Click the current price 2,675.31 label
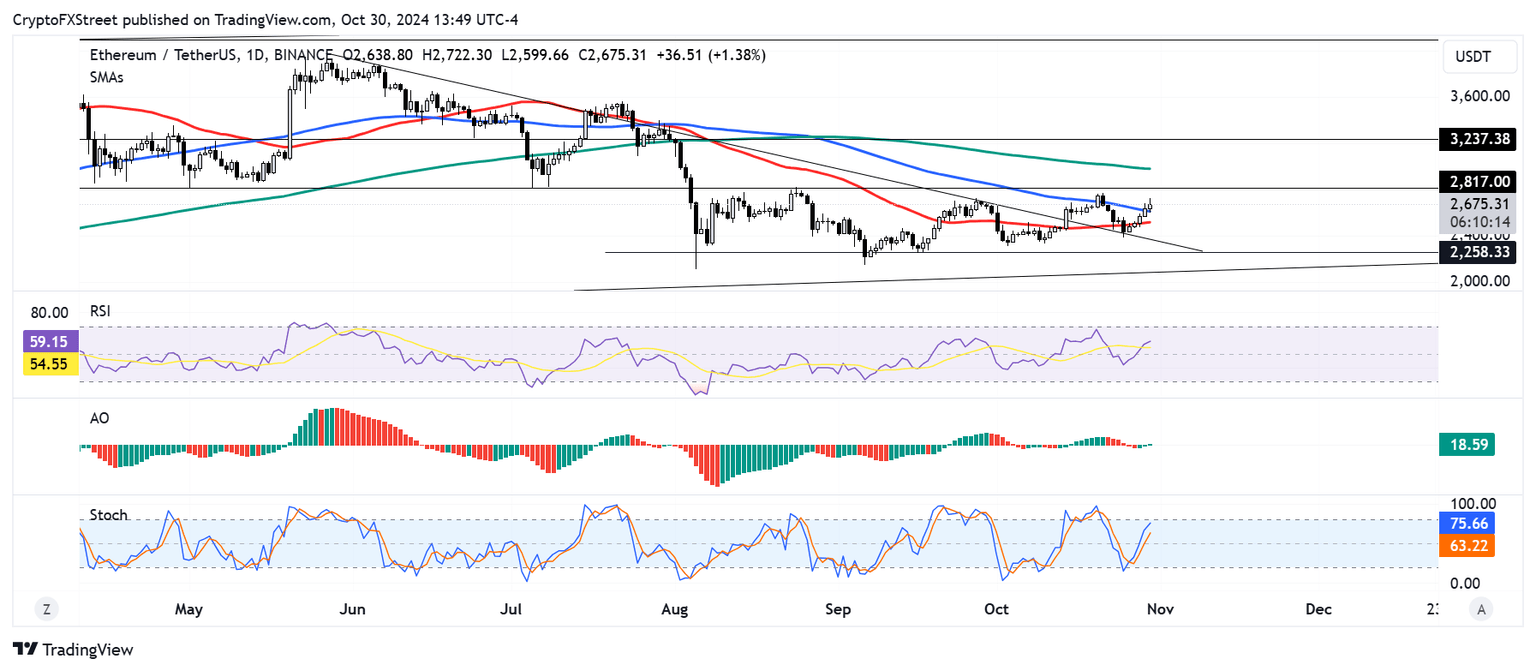The height and width of the screenshot is (672, 1536). coord(1481,203)
